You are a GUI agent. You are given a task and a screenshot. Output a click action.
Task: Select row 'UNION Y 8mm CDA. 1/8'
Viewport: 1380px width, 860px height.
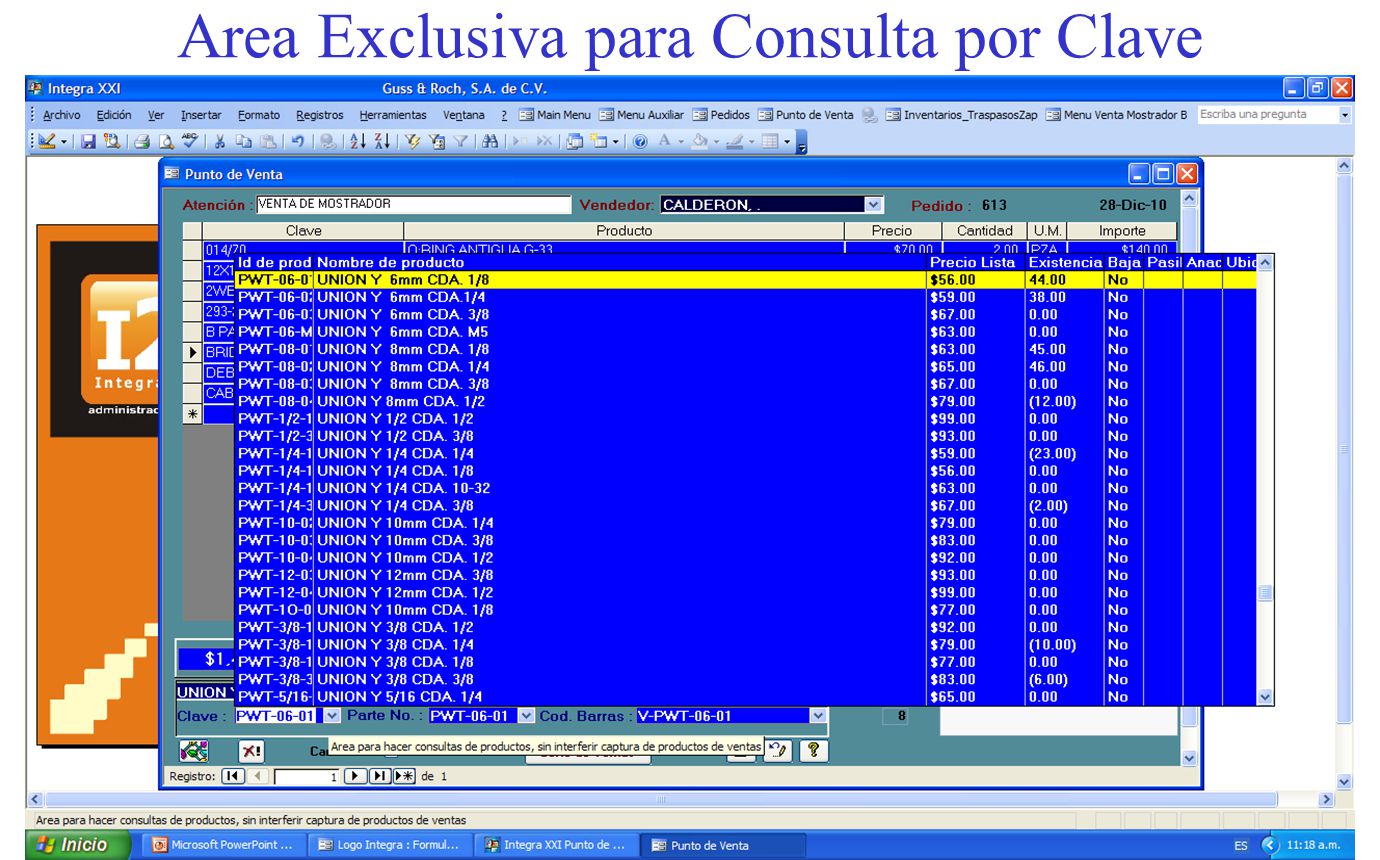(x=745, y=349)
